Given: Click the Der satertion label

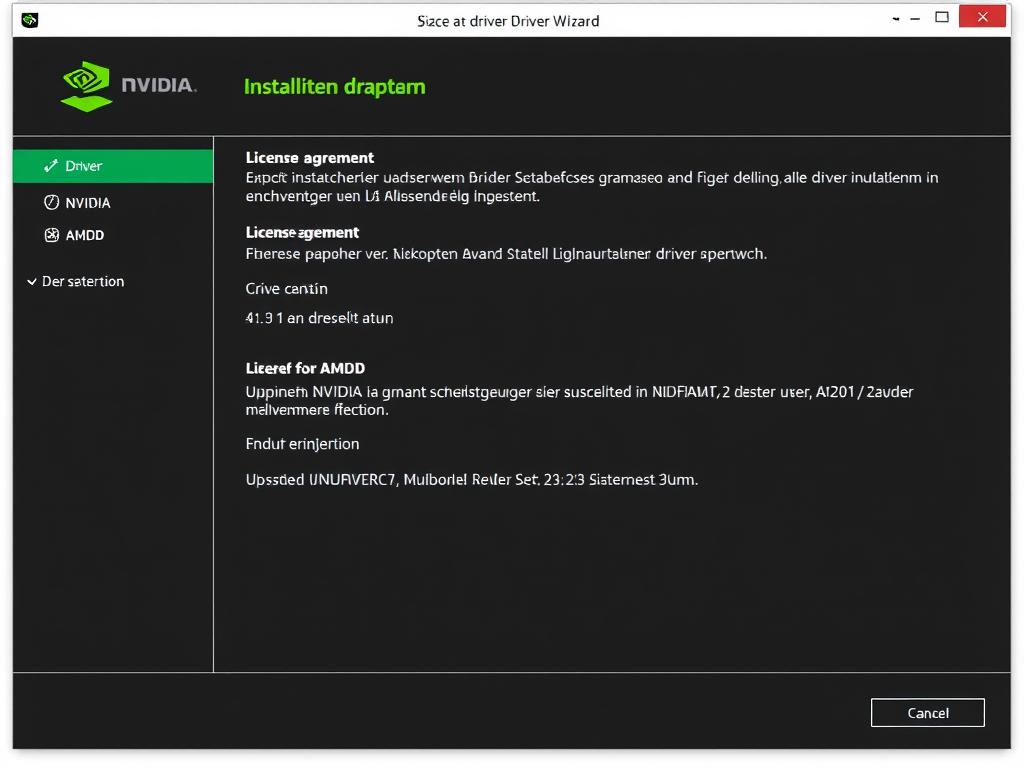Looking at the screenshot, I should (x=83, y=281).
